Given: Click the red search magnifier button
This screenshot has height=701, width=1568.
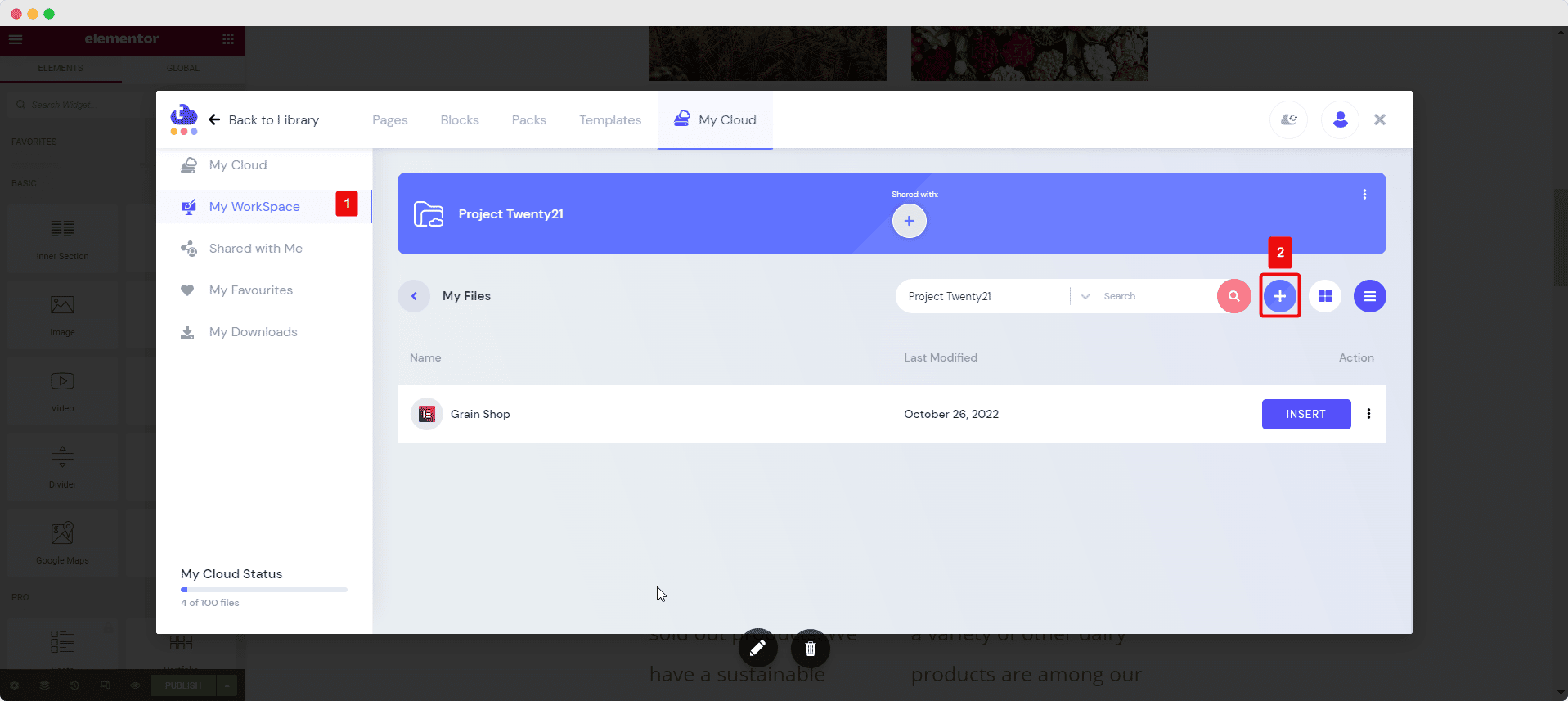Looking at the screenshot, I should coord(1233,296).
